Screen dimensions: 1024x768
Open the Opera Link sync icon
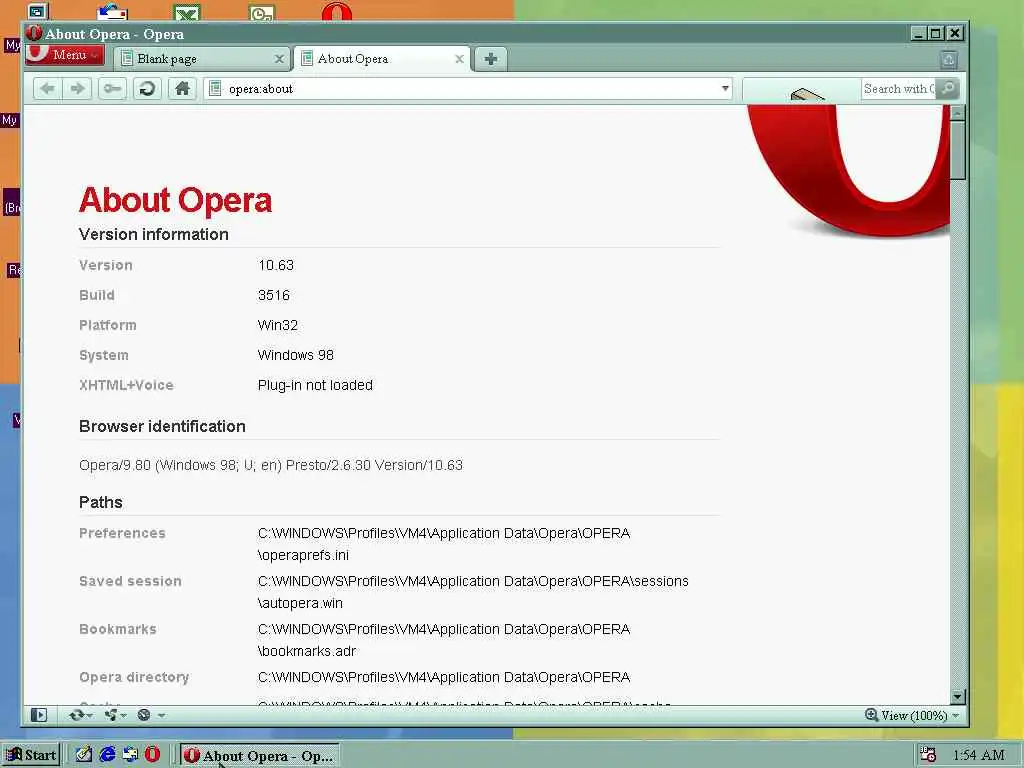pyautogui.click(x=76, y=715)
